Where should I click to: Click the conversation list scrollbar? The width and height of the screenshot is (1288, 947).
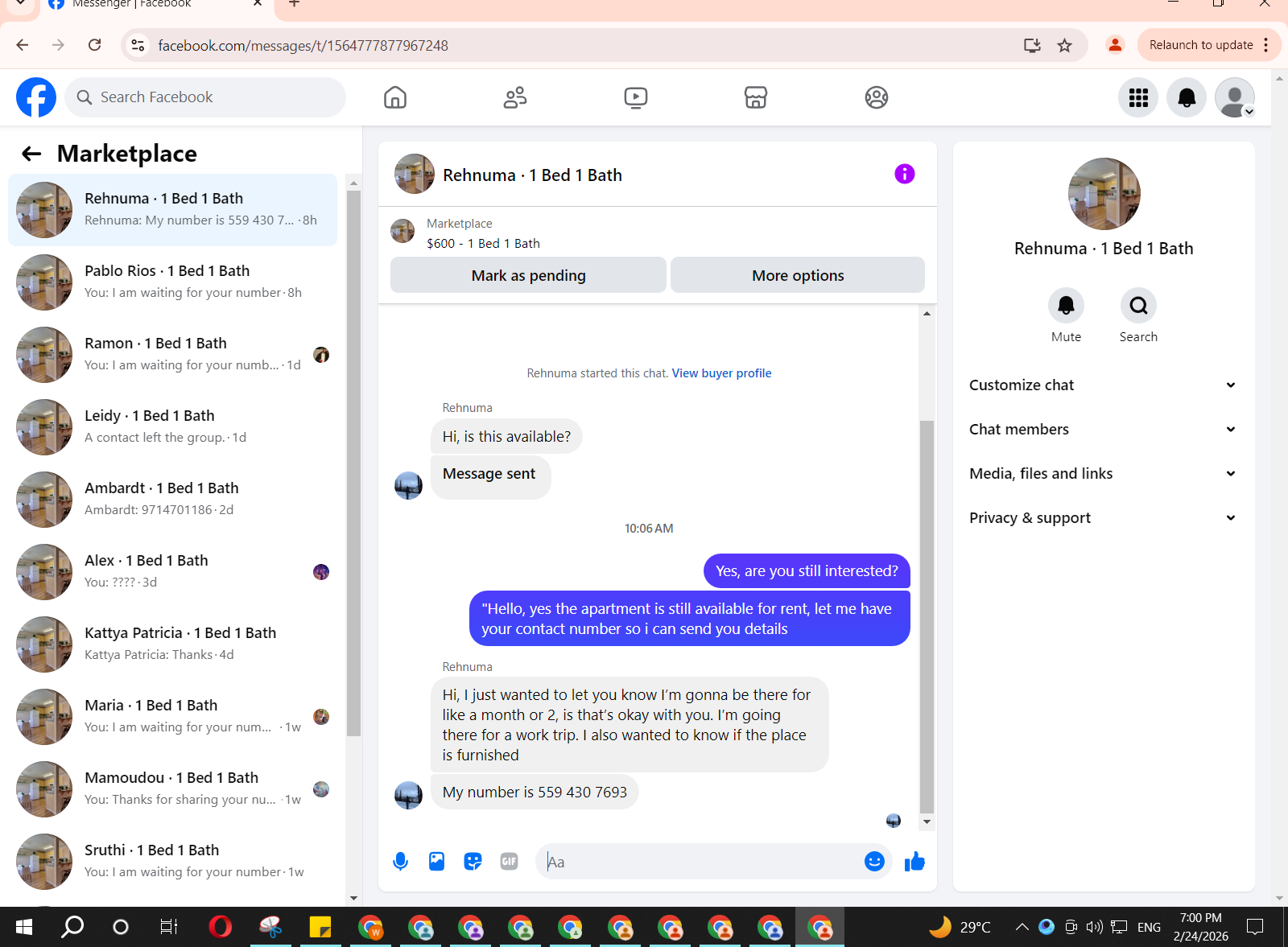pyautogui.click(x=353, y=463)
